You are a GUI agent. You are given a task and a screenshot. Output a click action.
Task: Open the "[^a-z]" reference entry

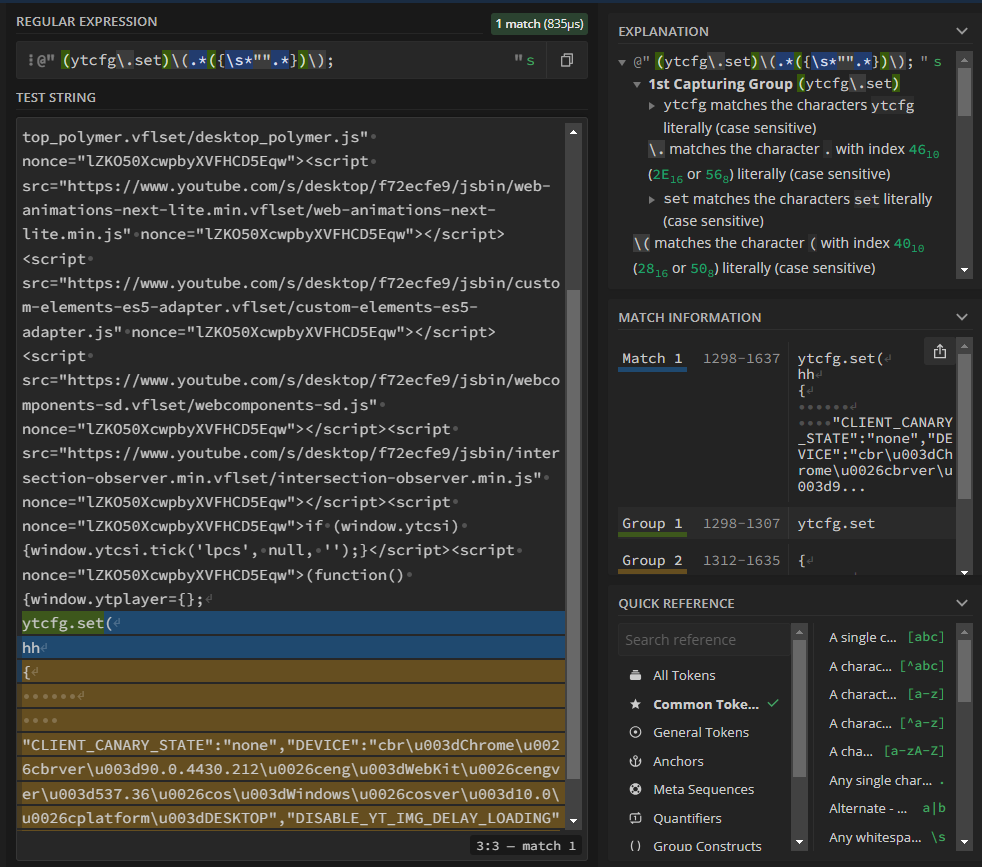point(886,723)
